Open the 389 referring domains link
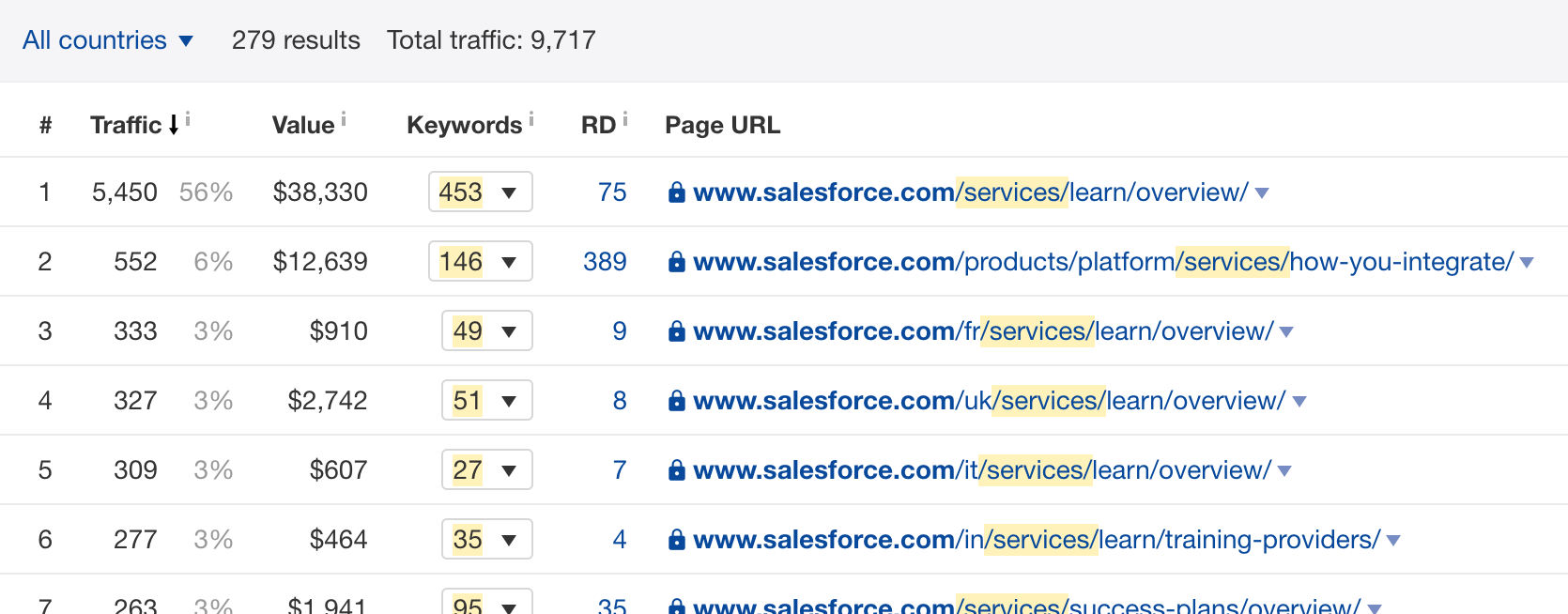Viewport: 1568px width, 614px height. click(x=605, y=262)
